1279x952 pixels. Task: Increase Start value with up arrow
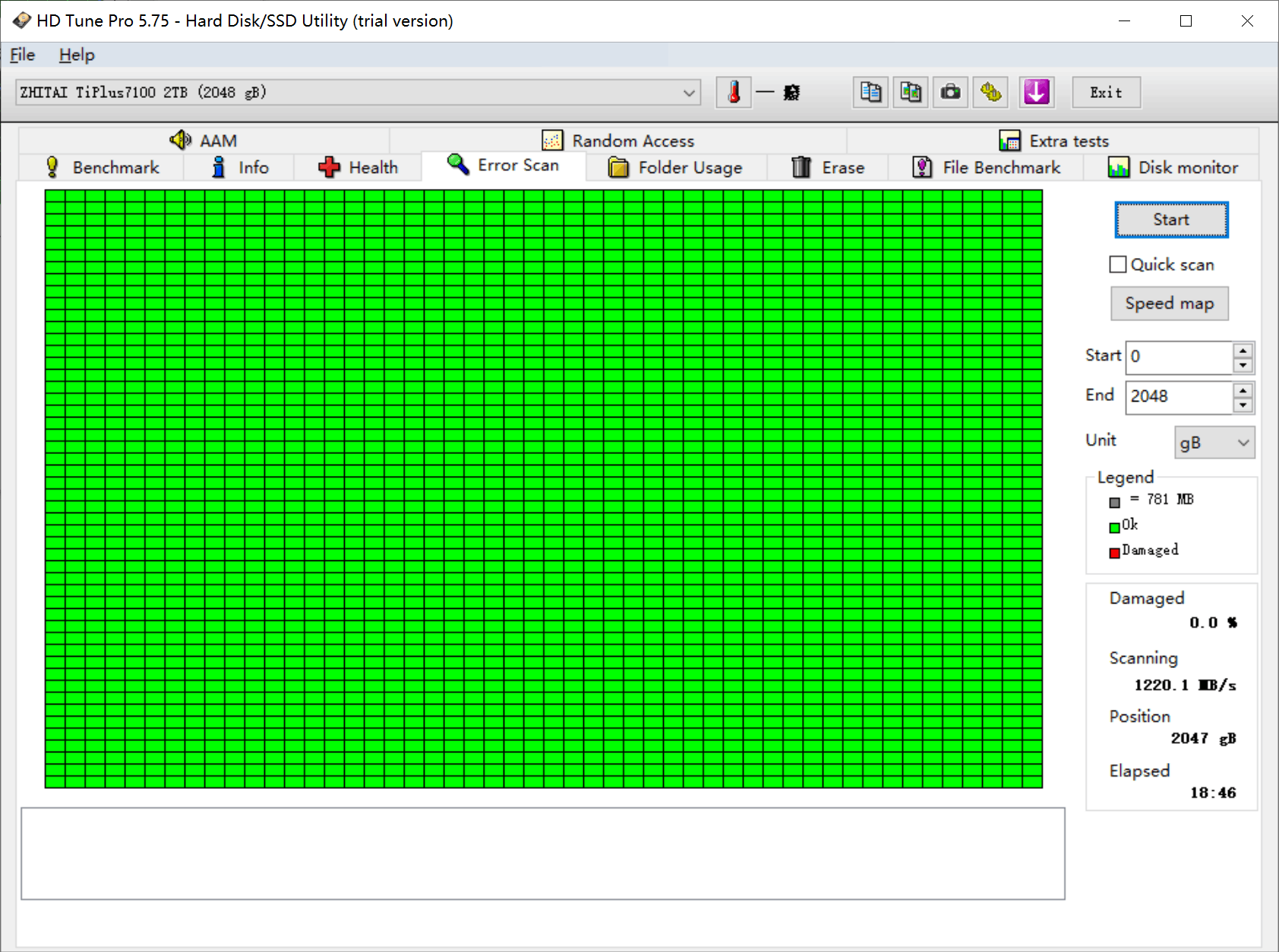1243,350
